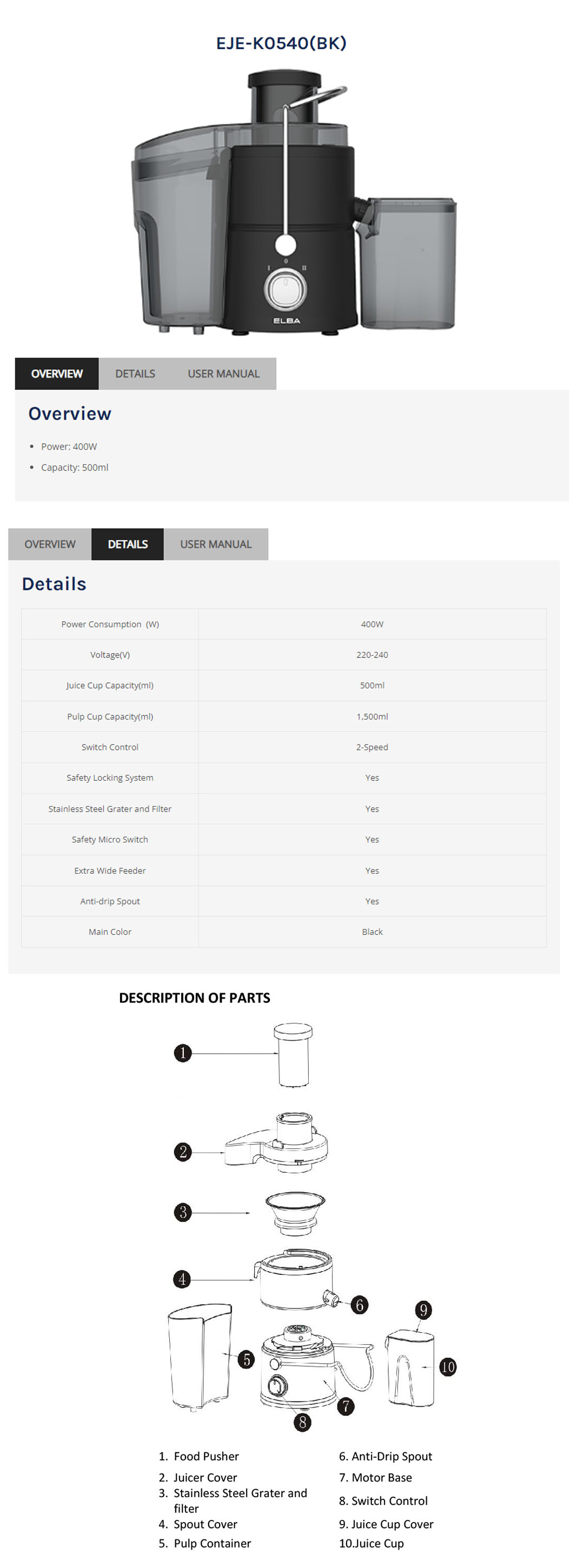Click callout 9 above the juice cup cover
Image resolution: width=584 pixels, height=1568 pixels.
423,1310
